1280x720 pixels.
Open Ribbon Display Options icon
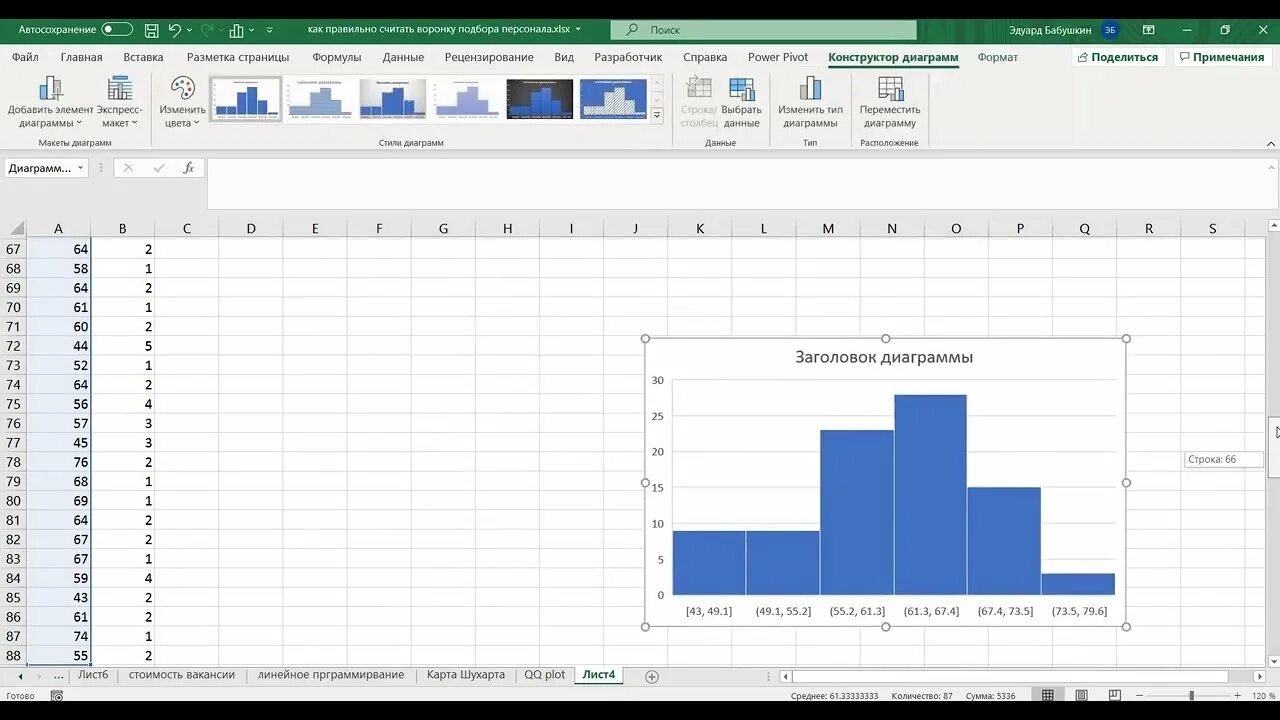pos(1149,30)
